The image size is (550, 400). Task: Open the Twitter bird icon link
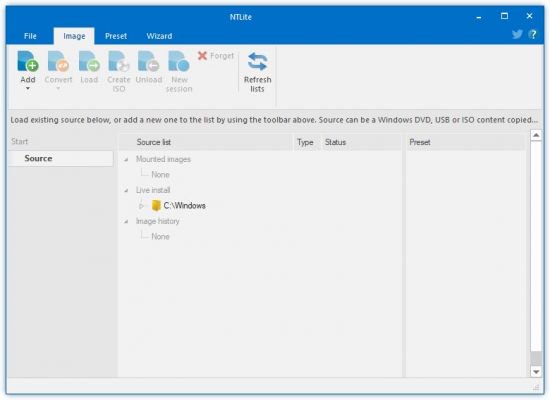coord(517,34)
